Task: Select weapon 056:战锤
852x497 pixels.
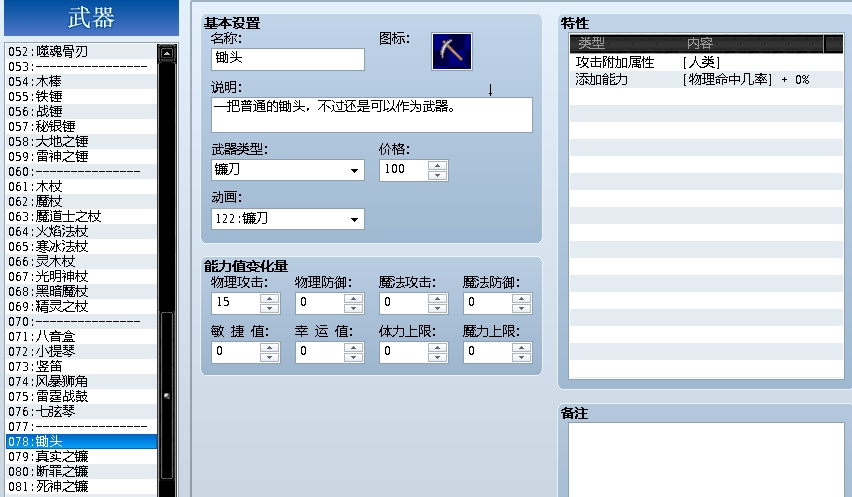Action: point(82,111)
